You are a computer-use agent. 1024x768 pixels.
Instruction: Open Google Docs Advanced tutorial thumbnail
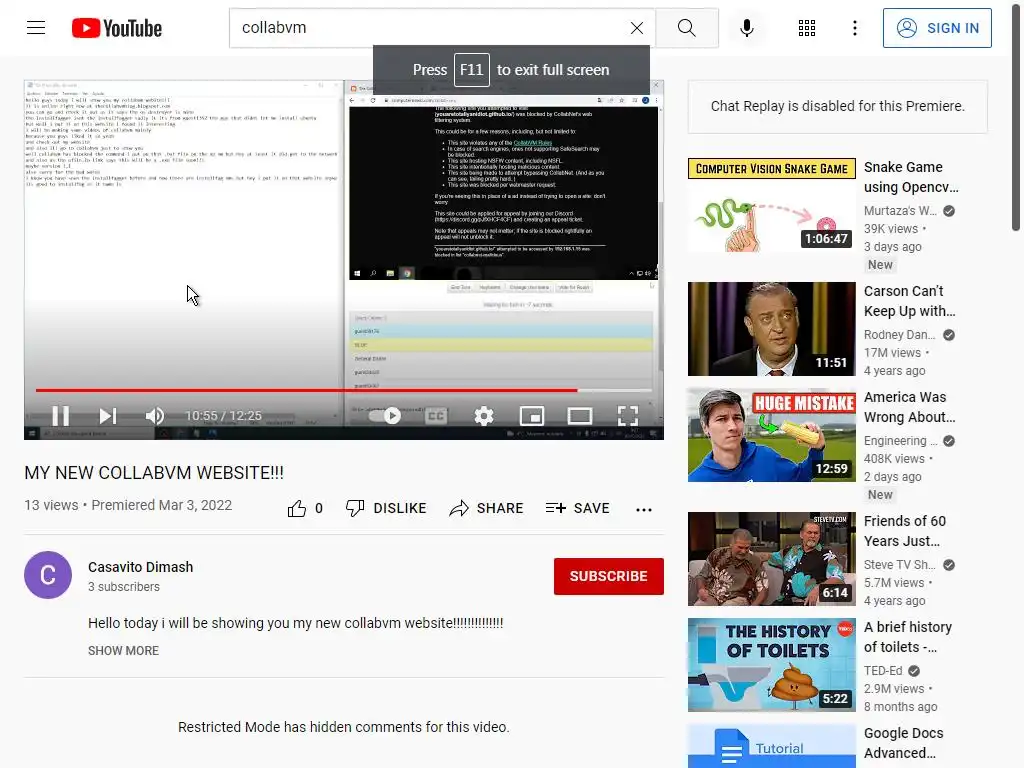coord(771,746)
